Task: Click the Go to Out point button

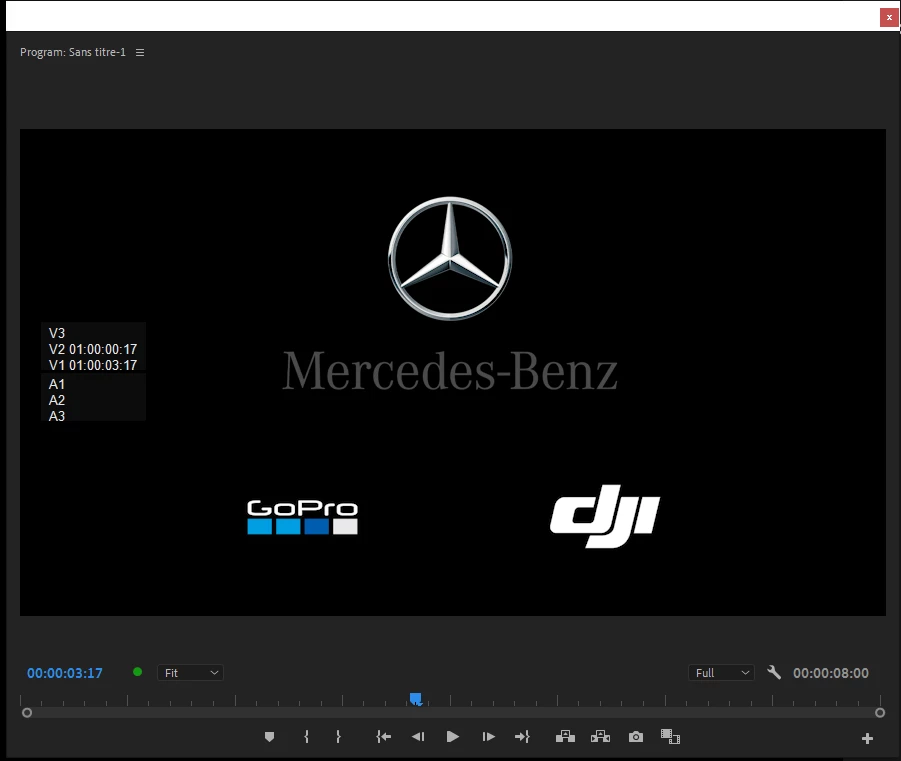Action: 522,737
